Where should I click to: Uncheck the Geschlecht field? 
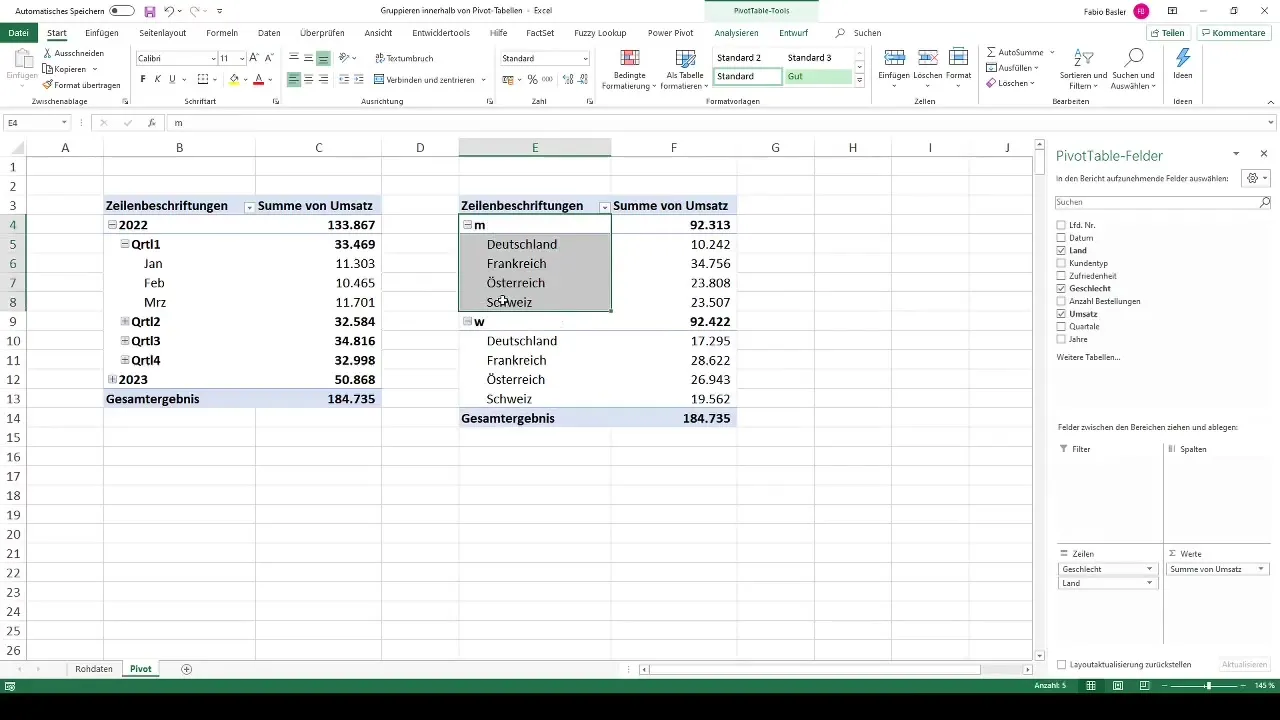pos(1061,289)
